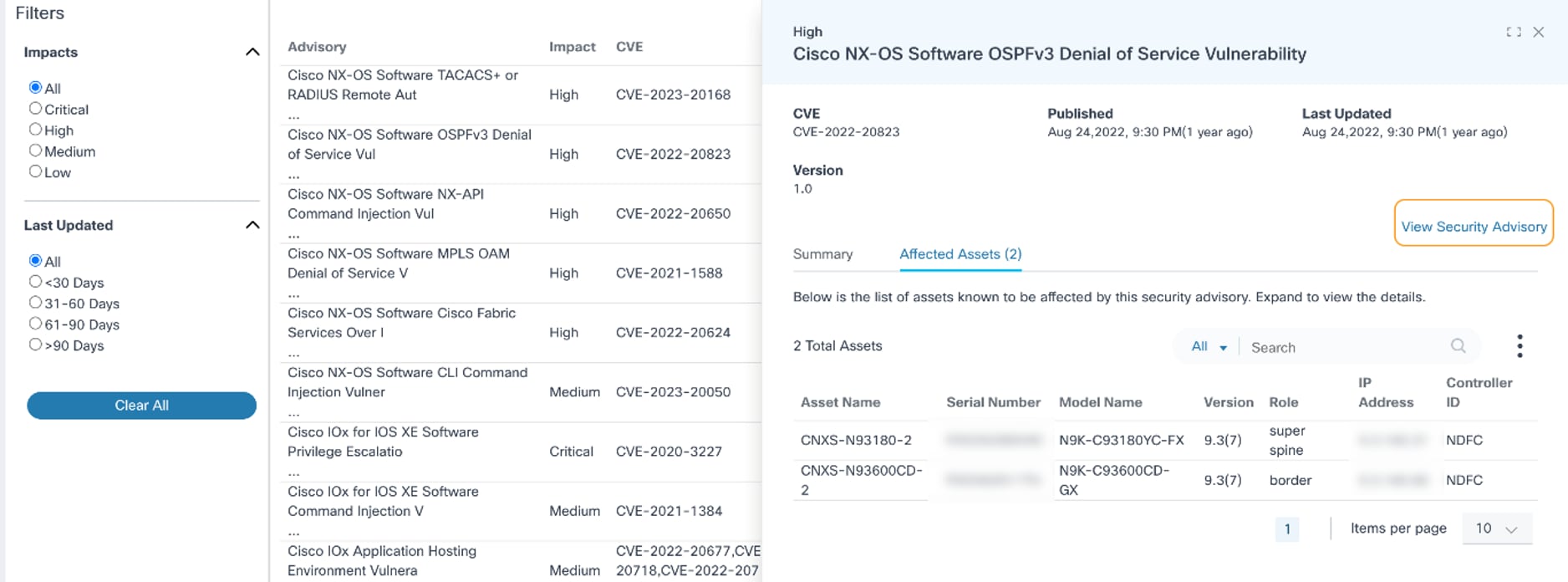
Task: Go to page 1 of assets
Action: point(1287,528)
